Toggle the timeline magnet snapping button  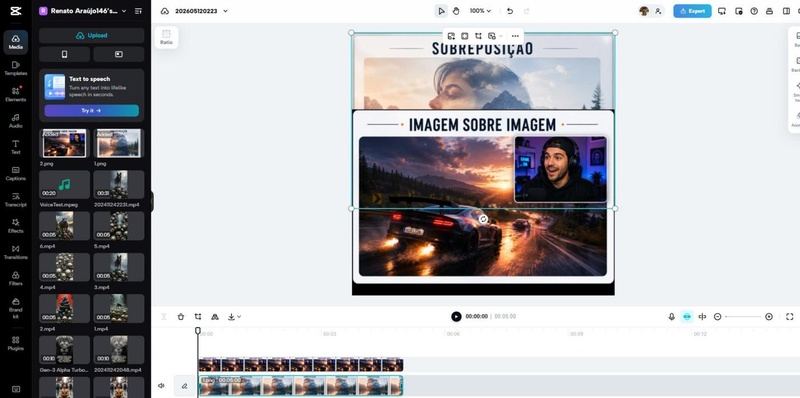(687, 316)
